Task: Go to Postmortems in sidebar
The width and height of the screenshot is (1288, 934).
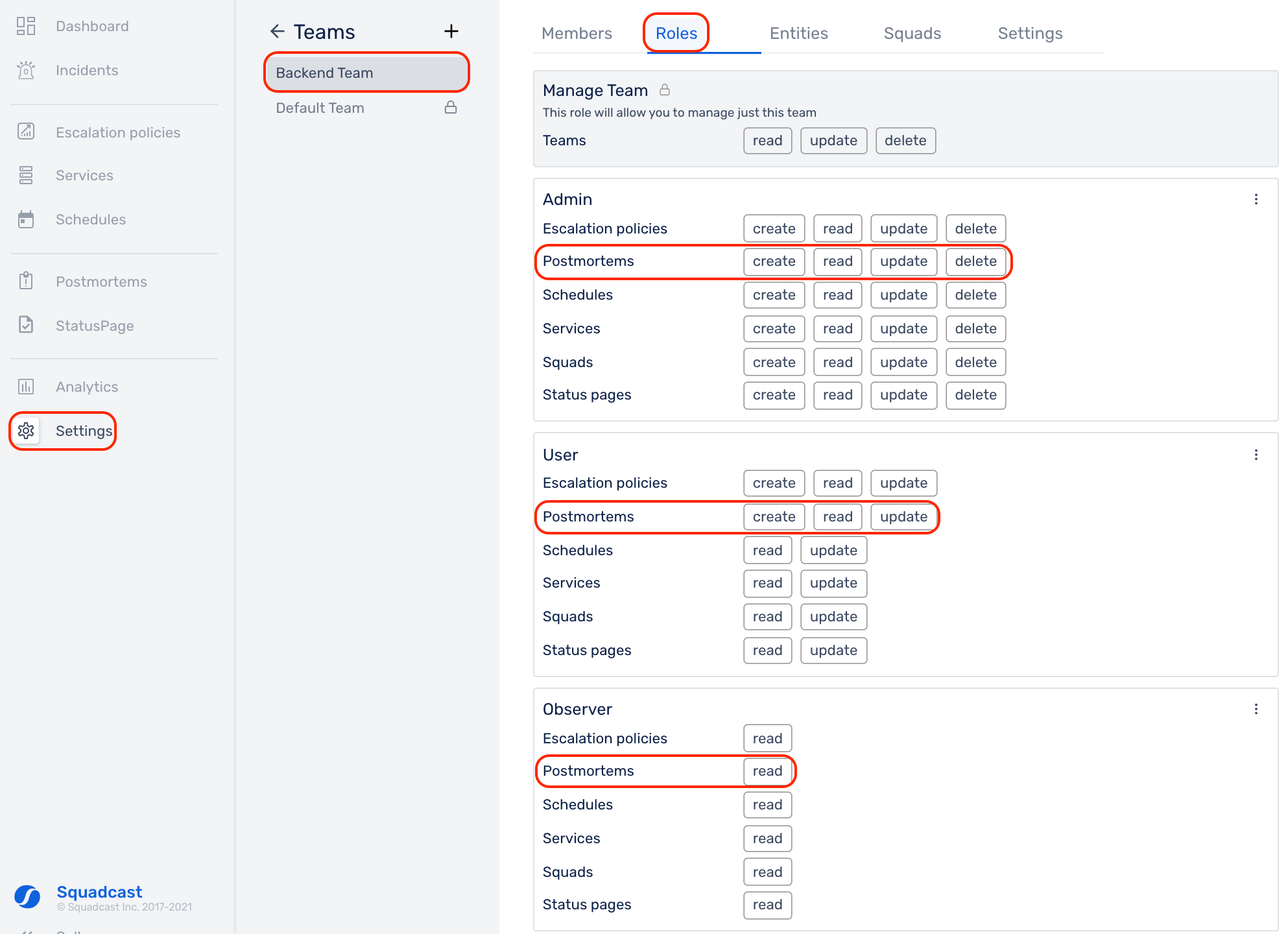Action: (101, 281)
